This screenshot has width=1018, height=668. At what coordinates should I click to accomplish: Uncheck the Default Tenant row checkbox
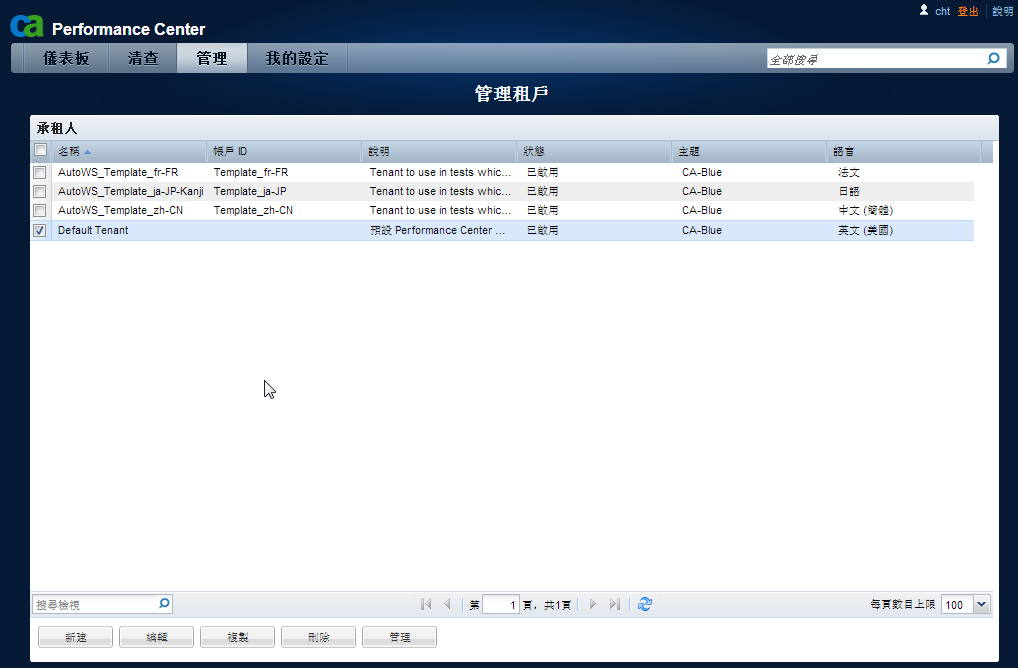(x=40, y=230)
